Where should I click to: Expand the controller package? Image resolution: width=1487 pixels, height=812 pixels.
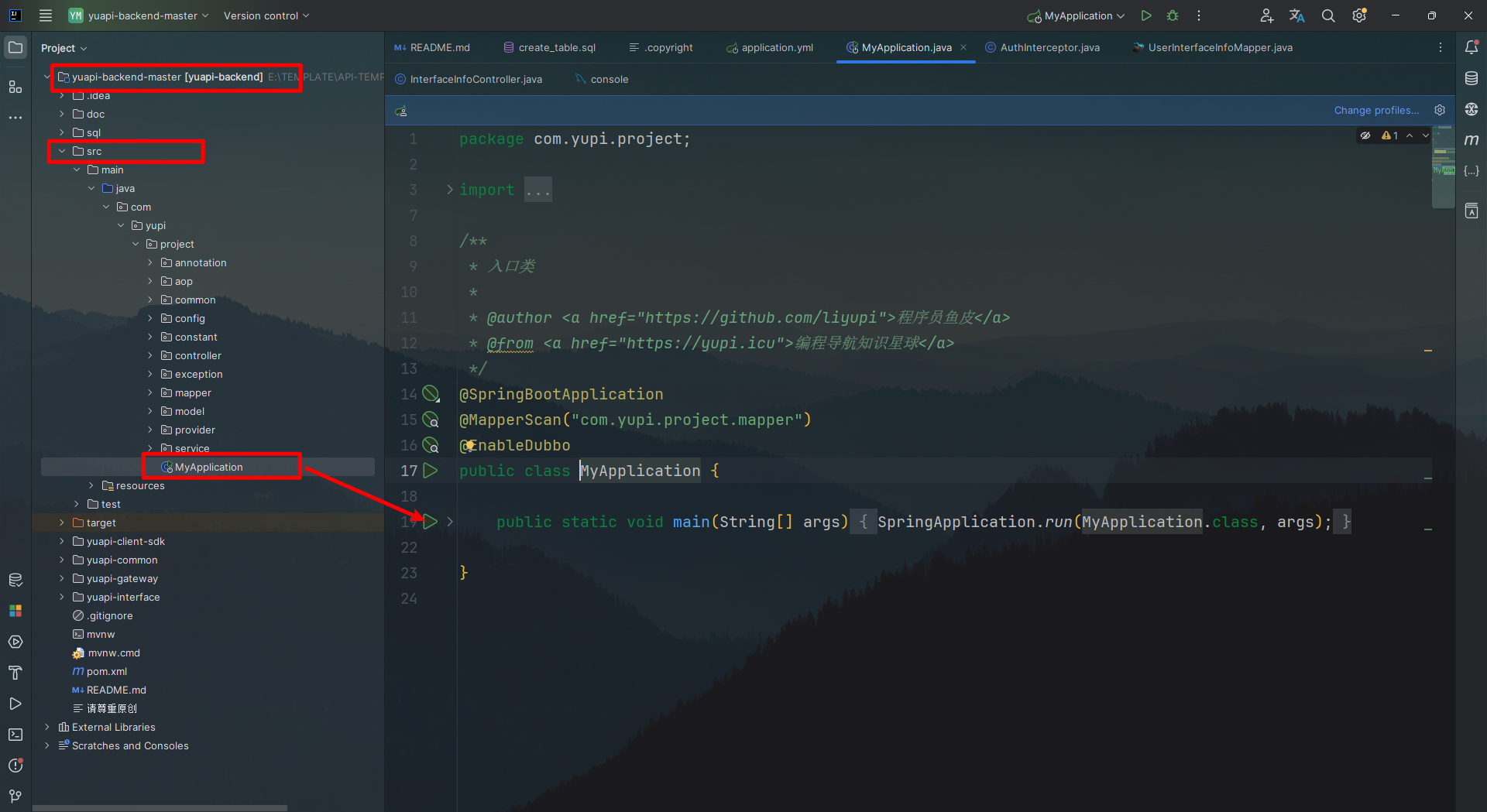coord(150,355)
